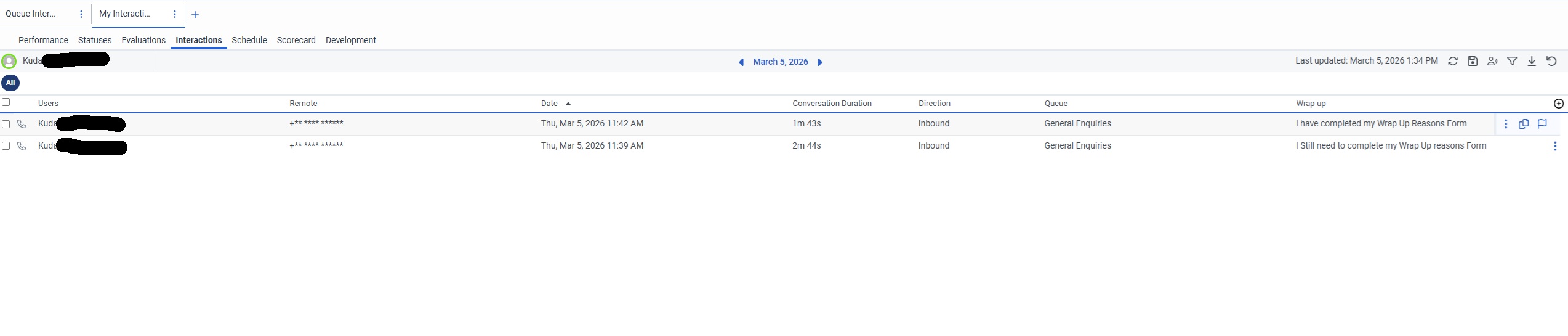
Task: Go to the previous day arrow
Action: 741,62
